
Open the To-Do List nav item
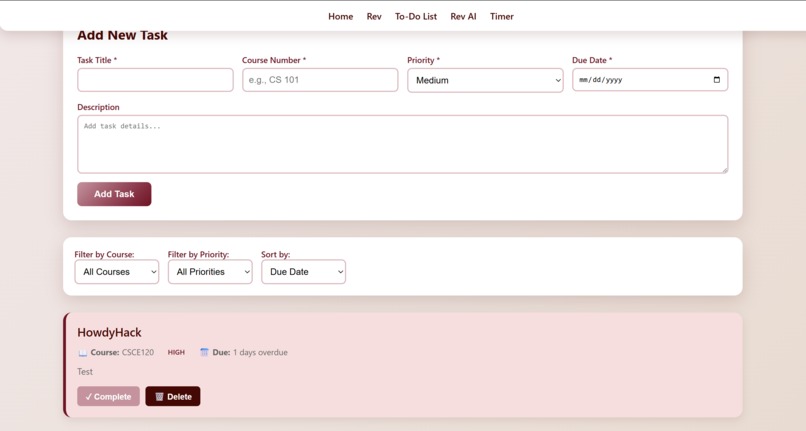pyautogui.click(x=416, y=16)
